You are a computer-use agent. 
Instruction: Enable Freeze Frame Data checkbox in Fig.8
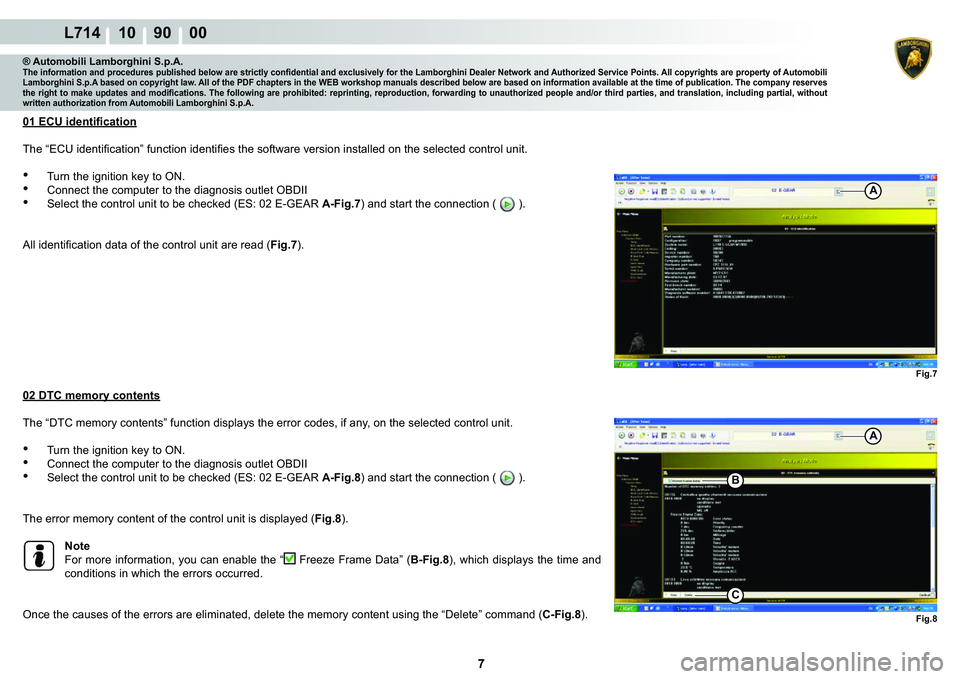point(669,481)
